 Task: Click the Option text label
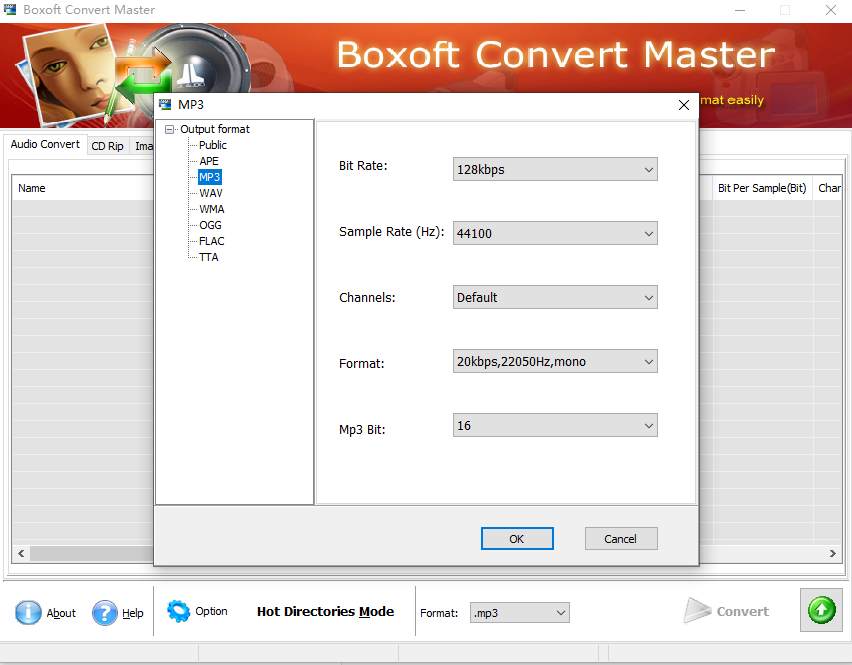pos(211,611)
